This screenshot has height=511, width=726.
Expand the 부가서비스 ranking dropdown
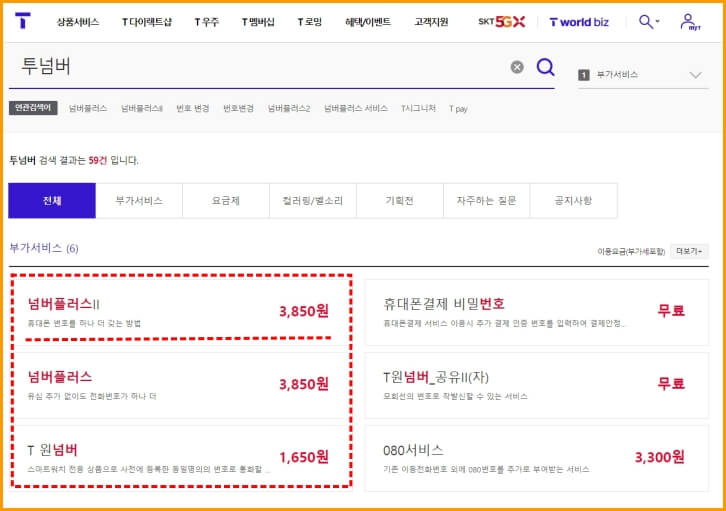pos(643,75)
